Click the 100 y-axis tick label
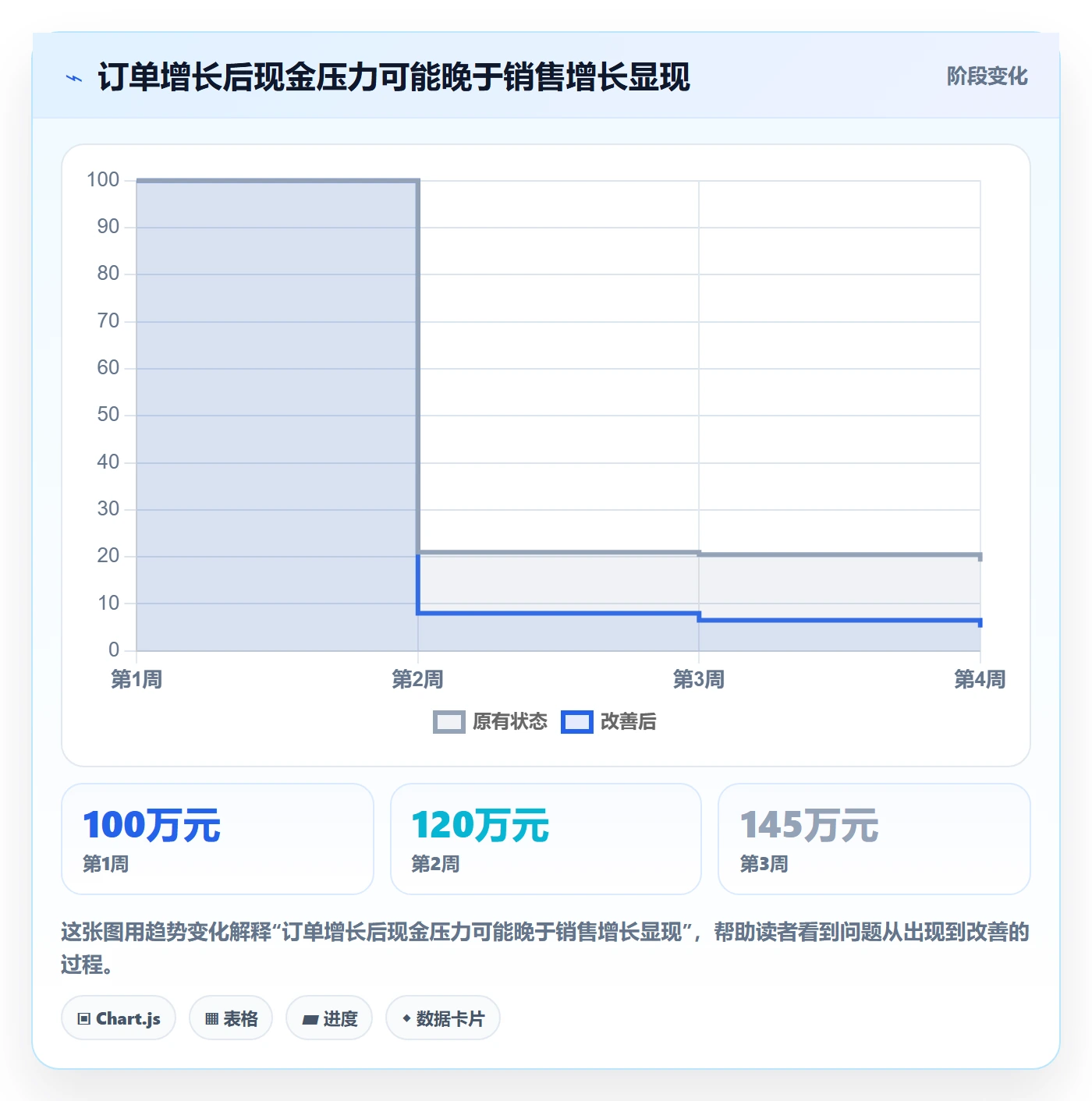 103,180
